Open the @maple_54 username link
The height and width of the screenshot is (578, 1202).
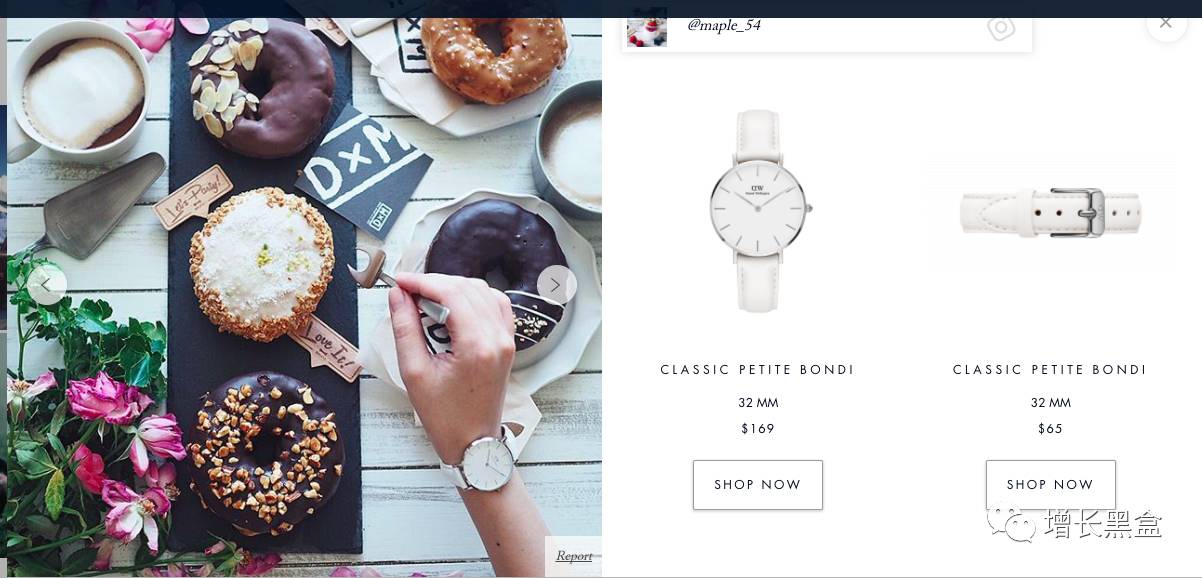click(724, 26)
